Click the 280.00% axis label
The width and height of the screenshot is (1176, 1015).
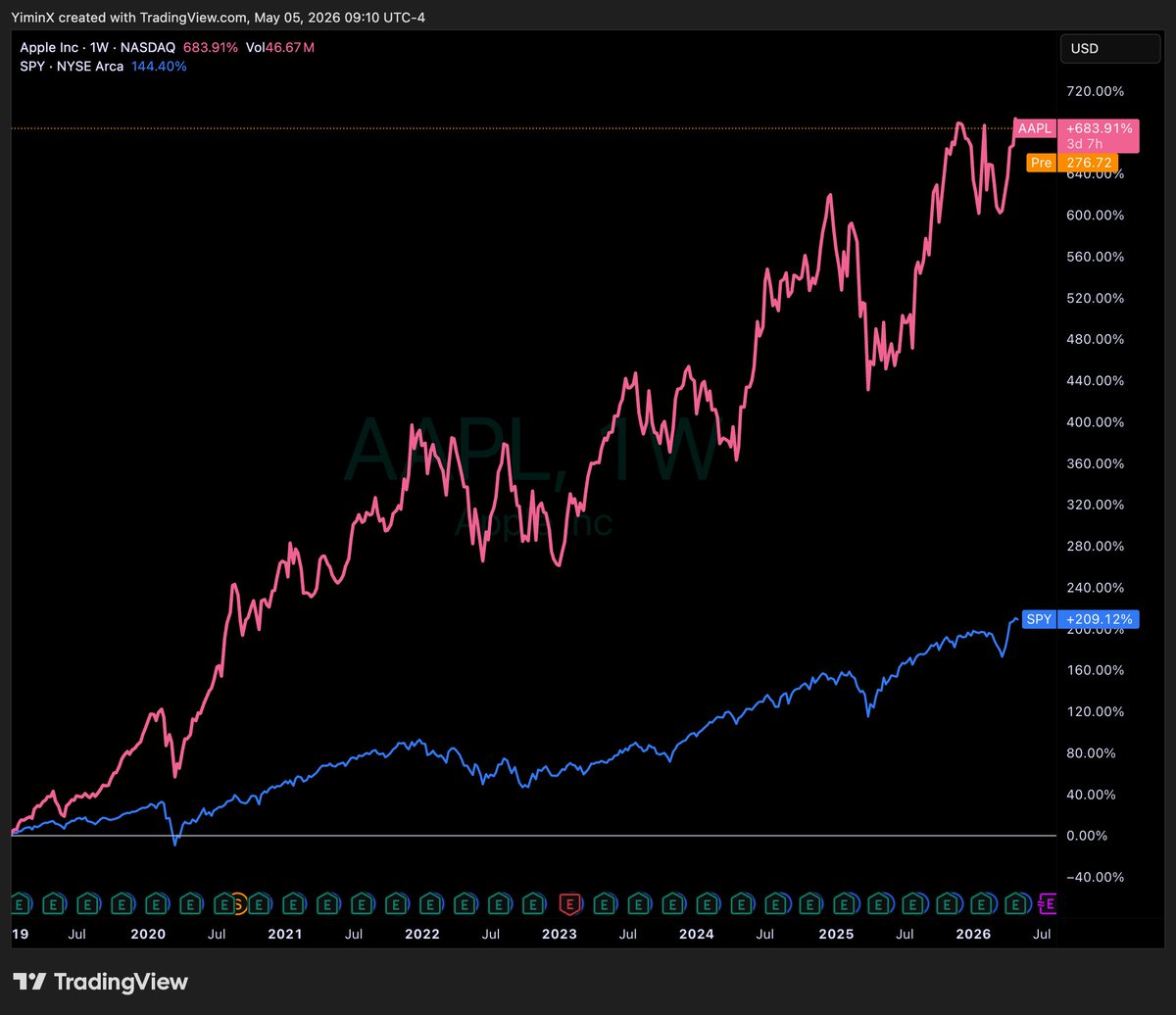tap(1096, 546)
